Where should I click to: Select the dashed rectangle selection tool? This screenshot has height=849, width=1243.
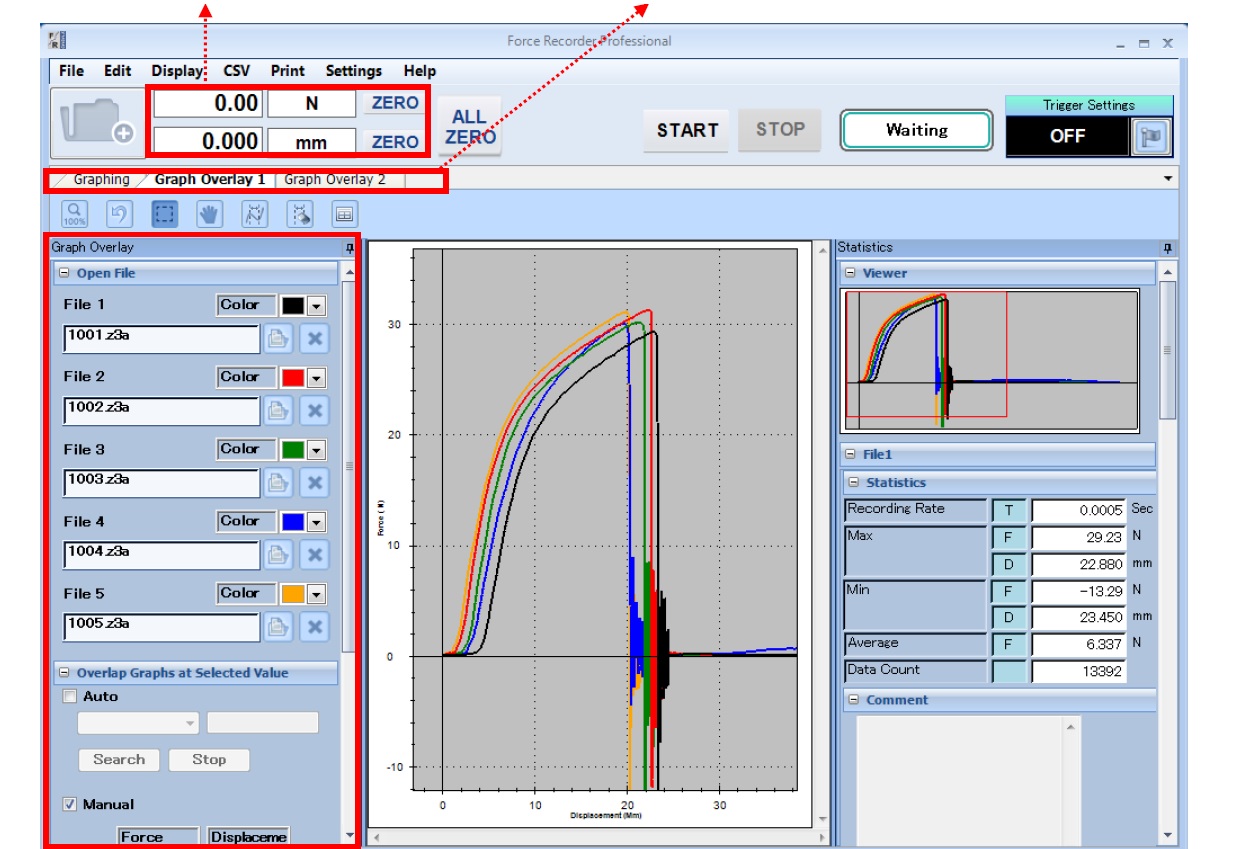click(164, 213)
